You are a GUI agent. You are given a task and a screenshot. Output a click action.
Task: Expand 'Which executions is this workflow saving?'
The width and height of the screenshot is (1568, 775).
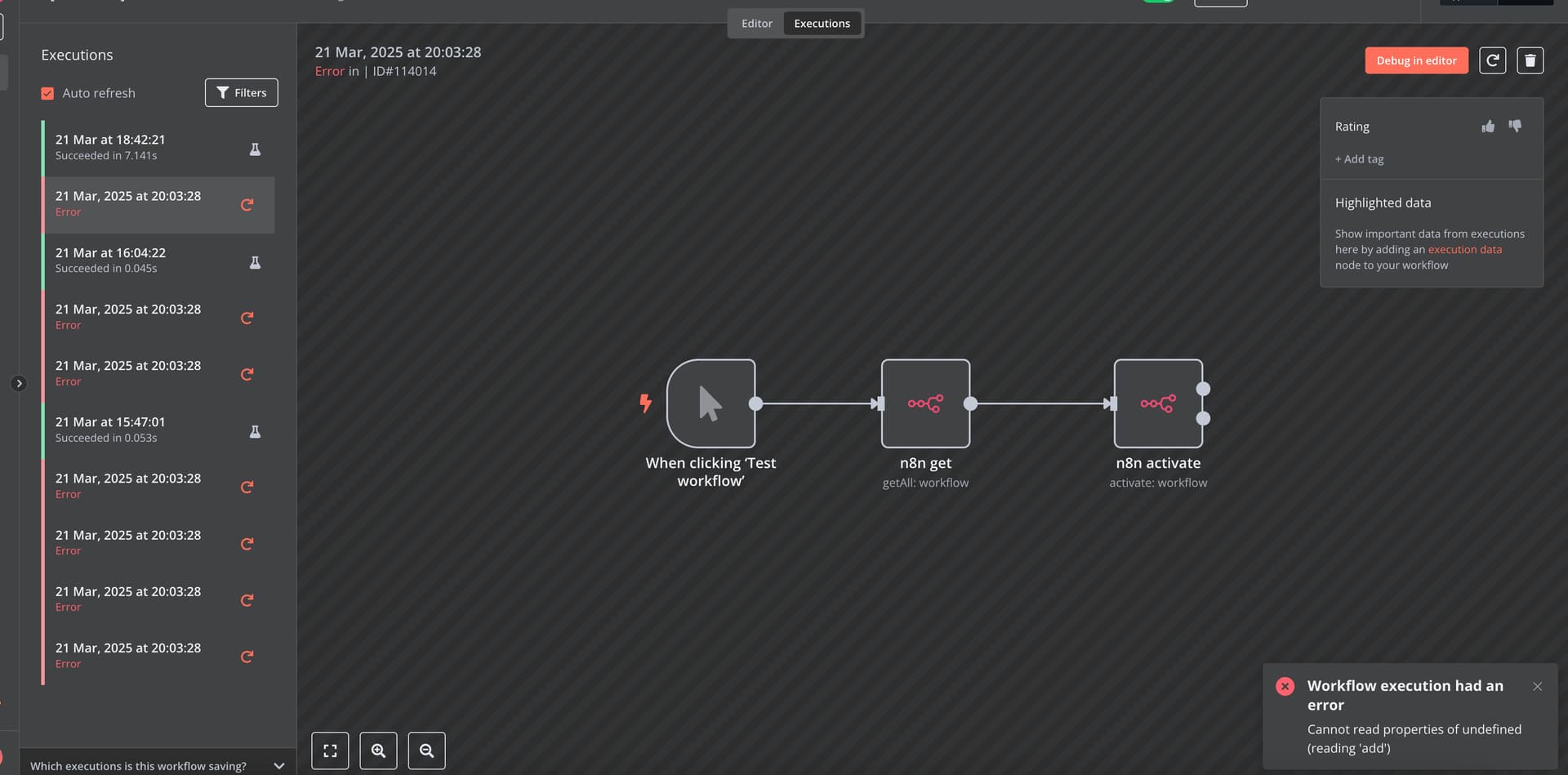157,766
